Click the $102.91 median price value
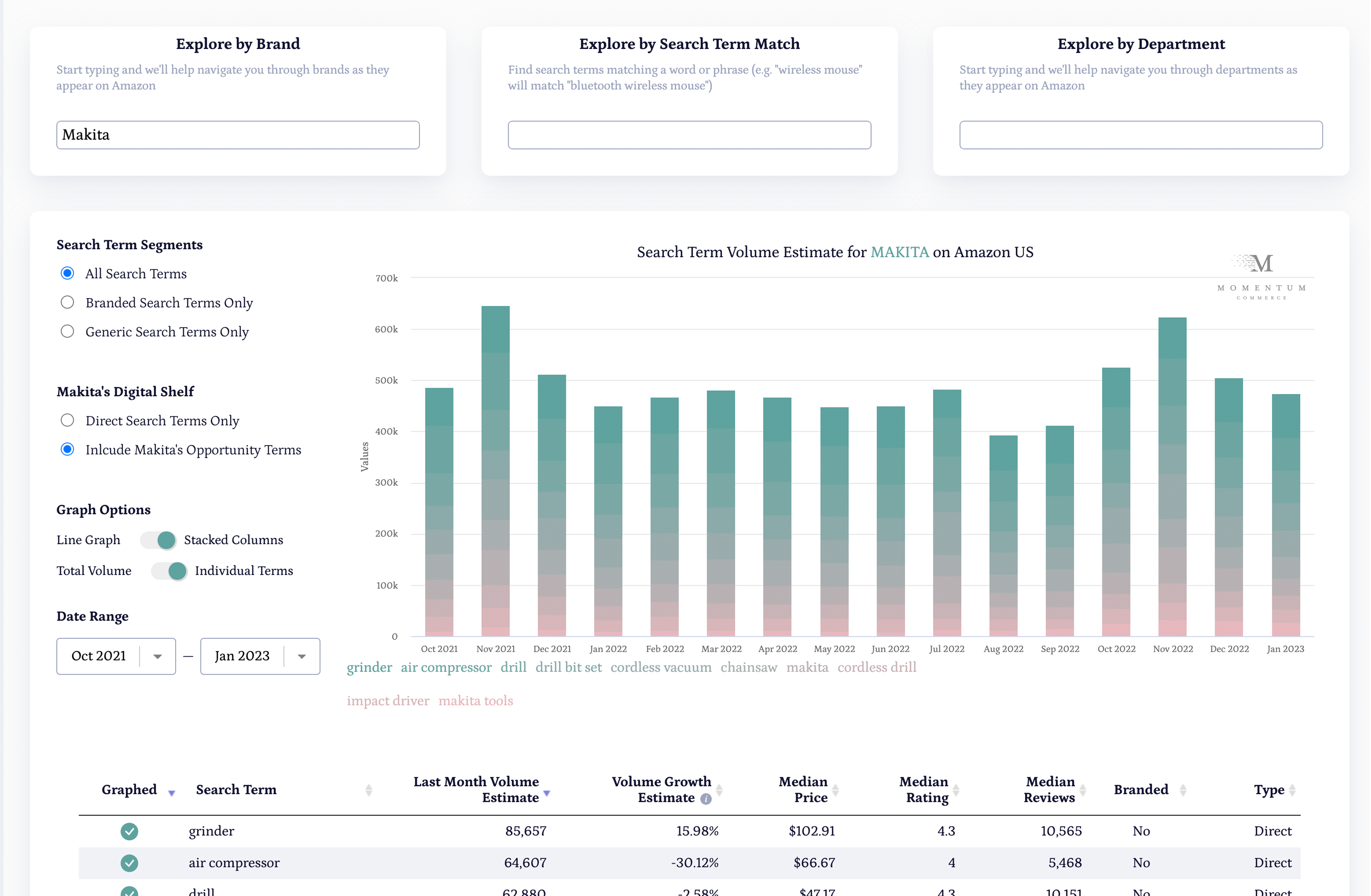Screen dimensions: 1371x896 coord(812,831)
